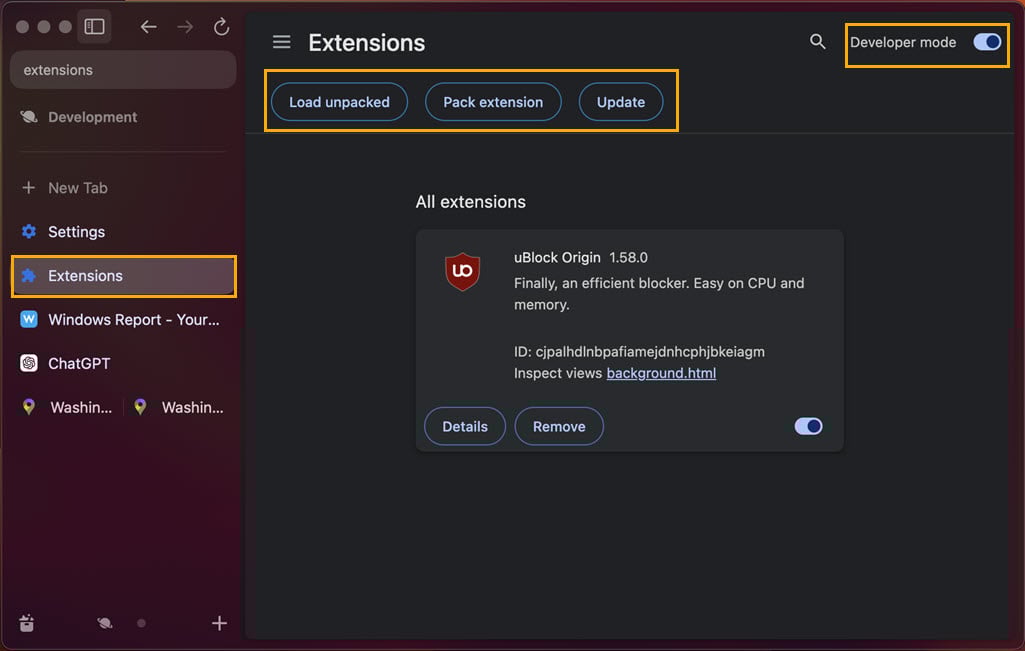Remove the uBlock Origin extension
This screenshot has width=1025, height=651.
(559, 426)
